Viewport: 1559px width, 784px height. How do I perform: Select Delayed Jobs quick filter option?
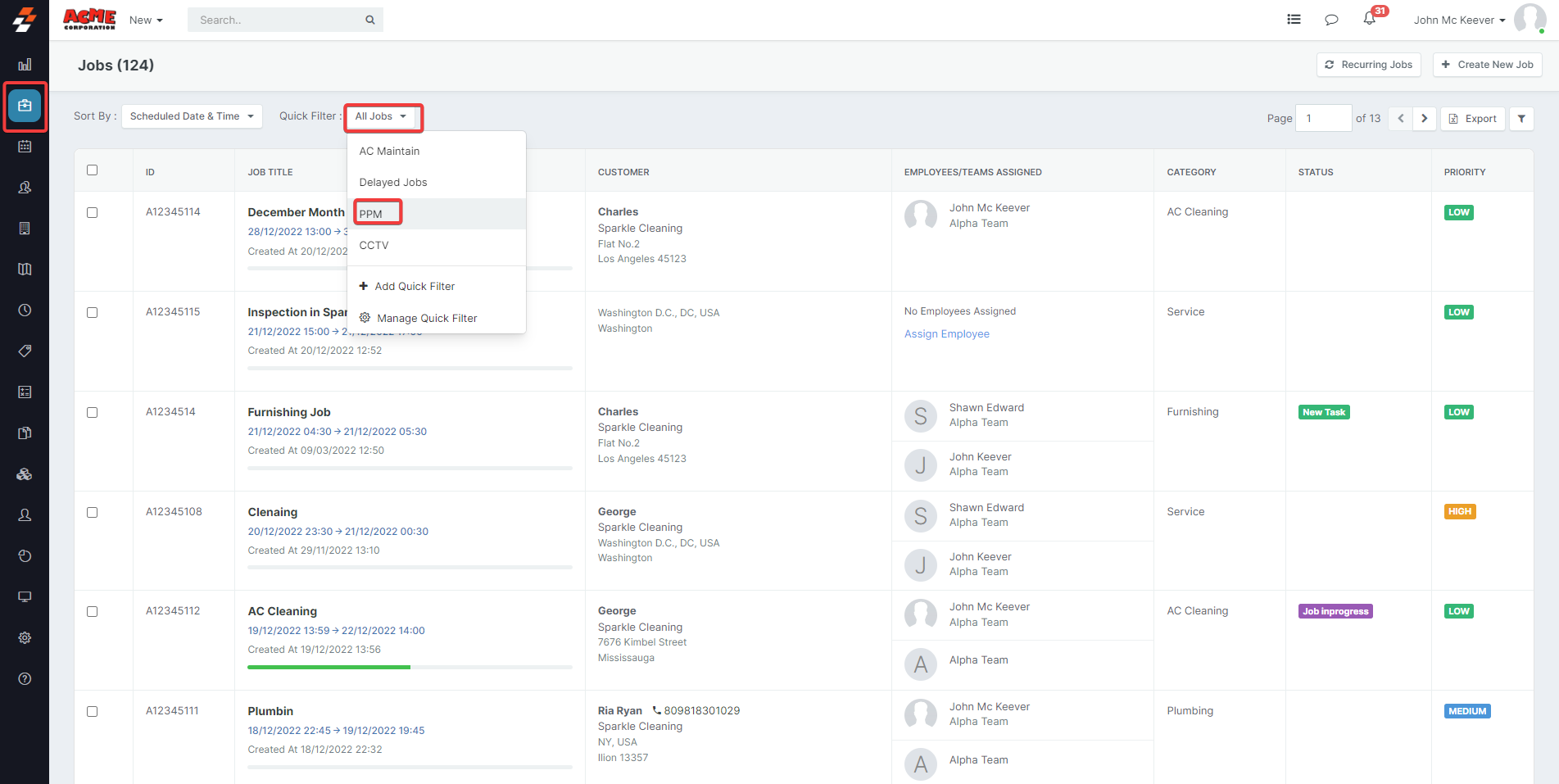point(393,183)
